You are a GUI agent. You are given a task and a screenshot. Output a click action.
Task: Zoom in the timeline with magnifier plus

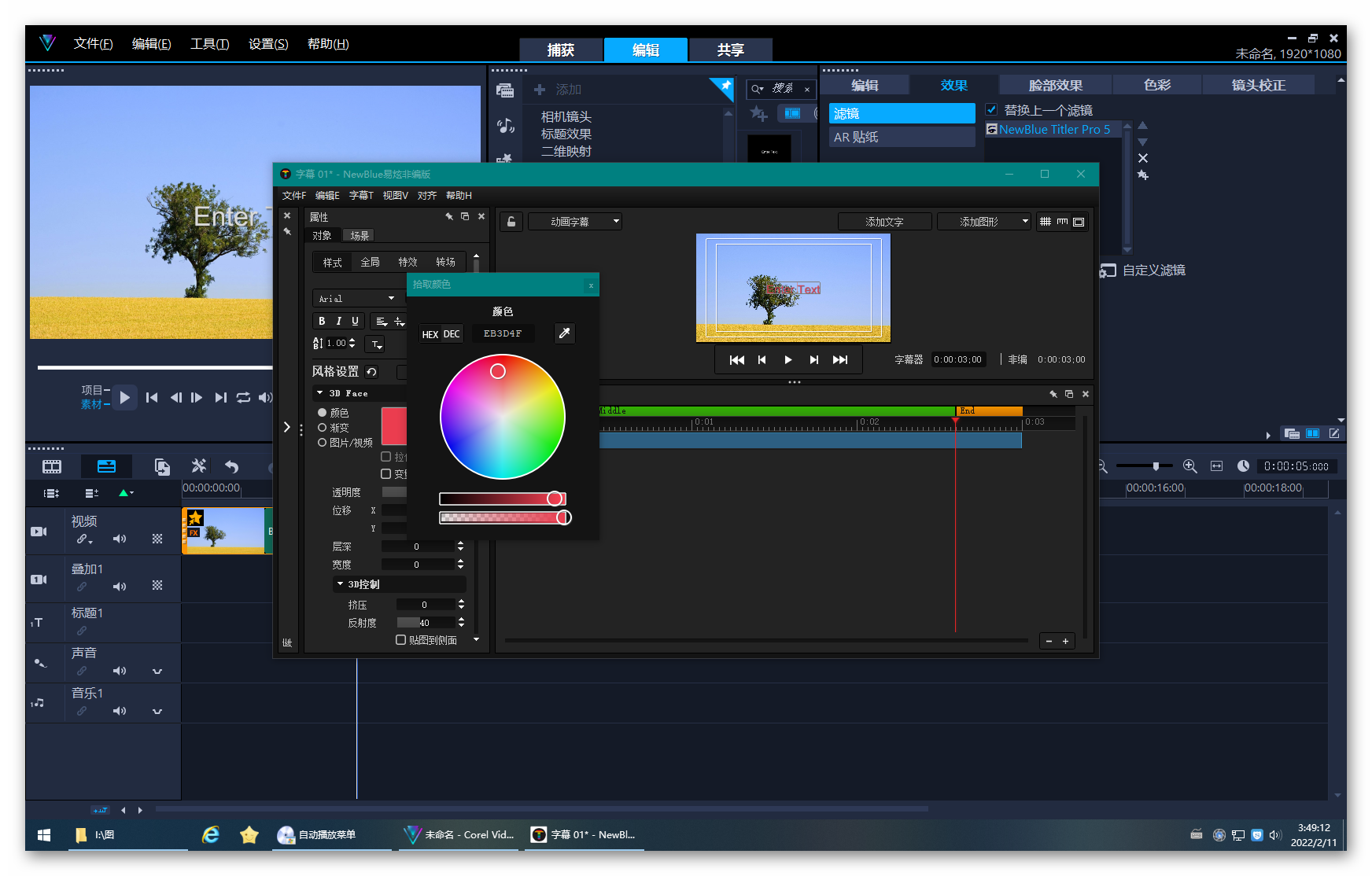click(1190, 466)
